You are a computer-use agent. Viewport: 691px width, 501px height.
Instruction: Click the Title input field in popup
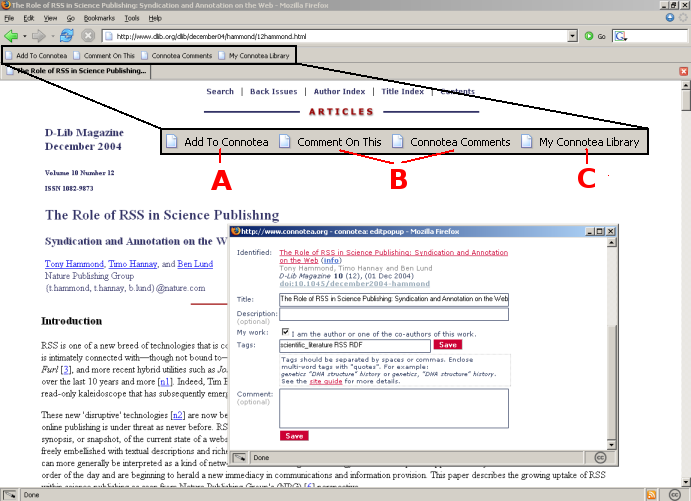pyautogui.click(x=394, y=299)
